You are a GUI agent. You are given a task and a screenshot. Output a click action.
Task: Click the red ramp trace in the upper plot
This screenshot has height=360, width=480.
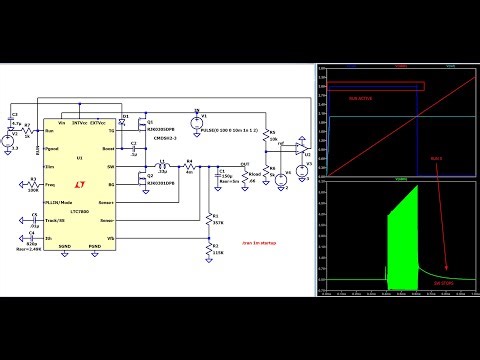click(401, 126)
